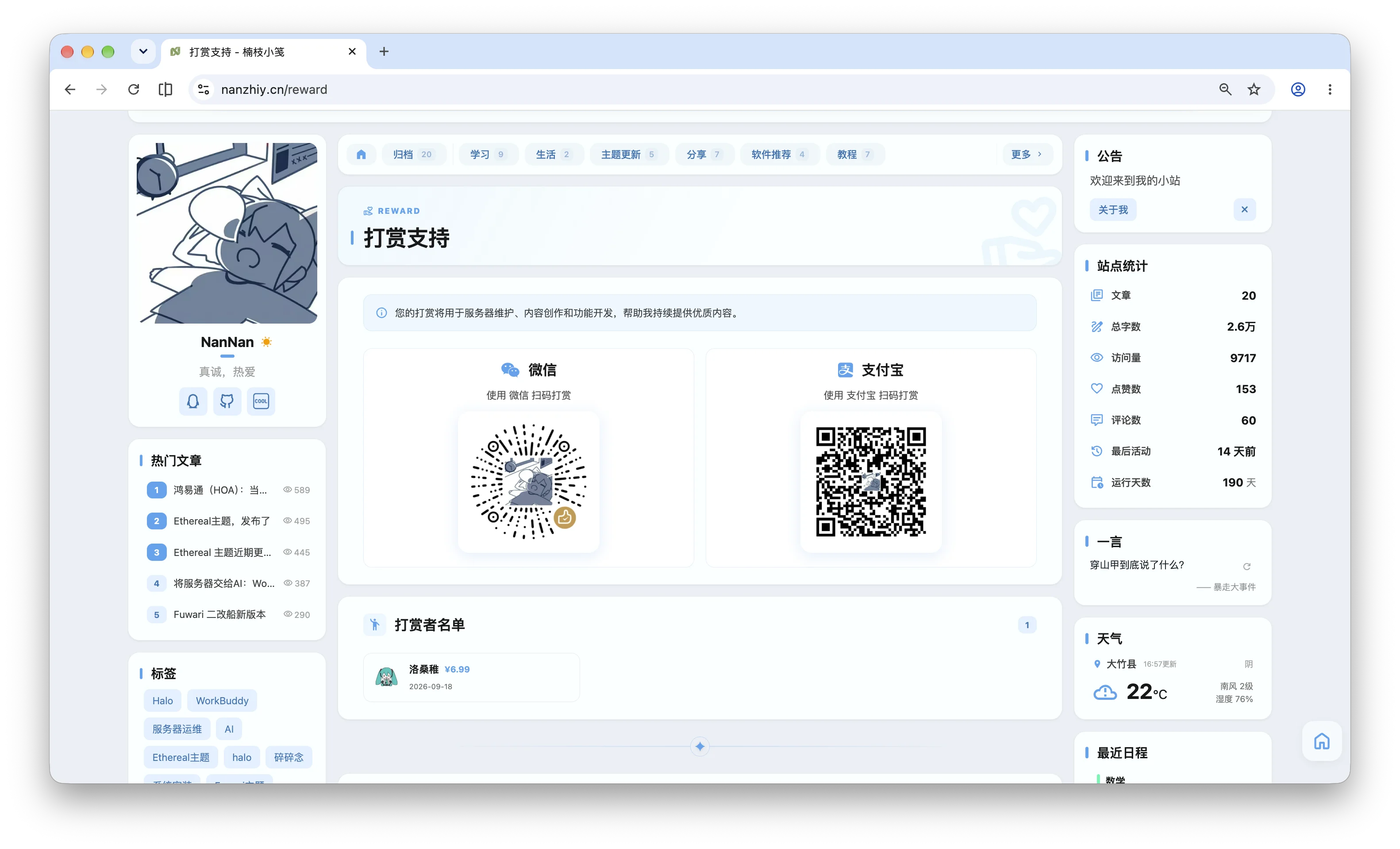
Task: Click the NanNan profile avatar image
Action: (227, 233)
